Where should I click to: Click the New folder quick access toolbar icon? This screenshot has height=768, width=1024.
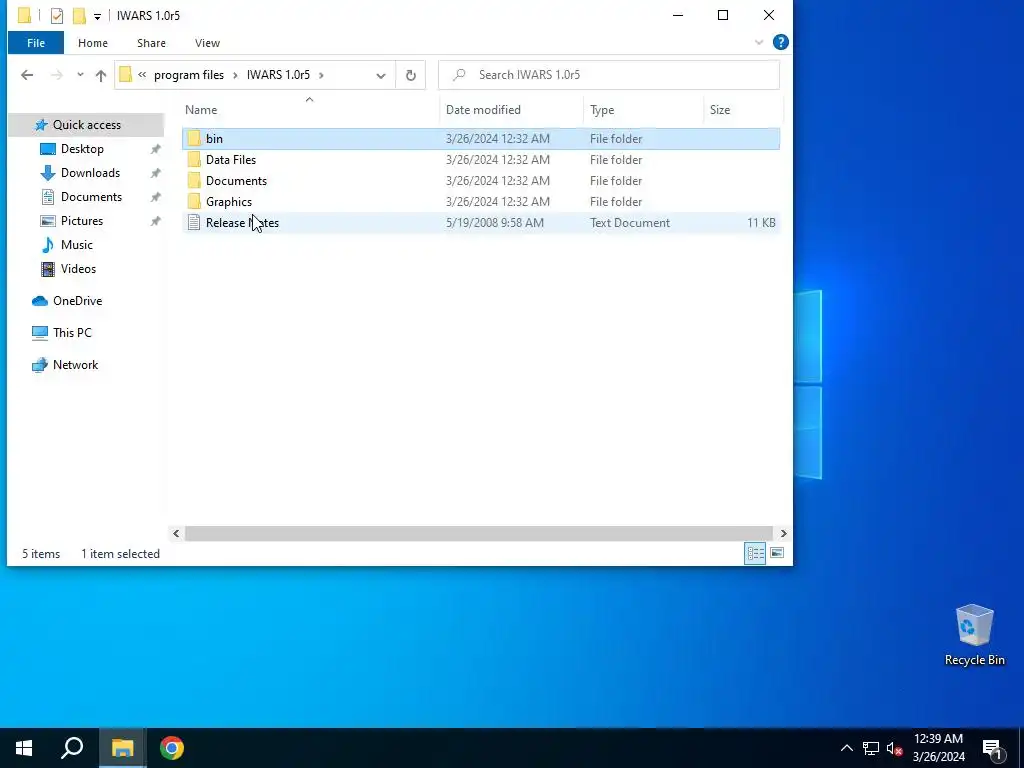(x=79, y=16)
